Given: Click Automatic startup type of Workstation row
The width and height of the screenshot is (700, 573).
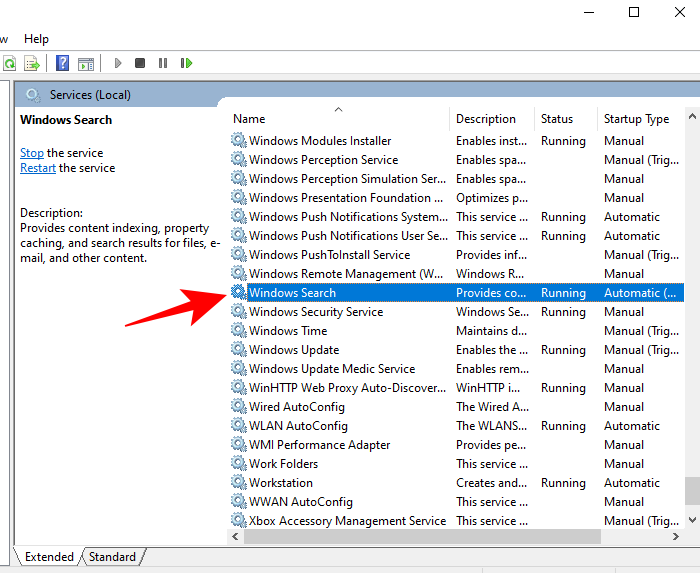Looking at the screenshot, I should (632, 483).
